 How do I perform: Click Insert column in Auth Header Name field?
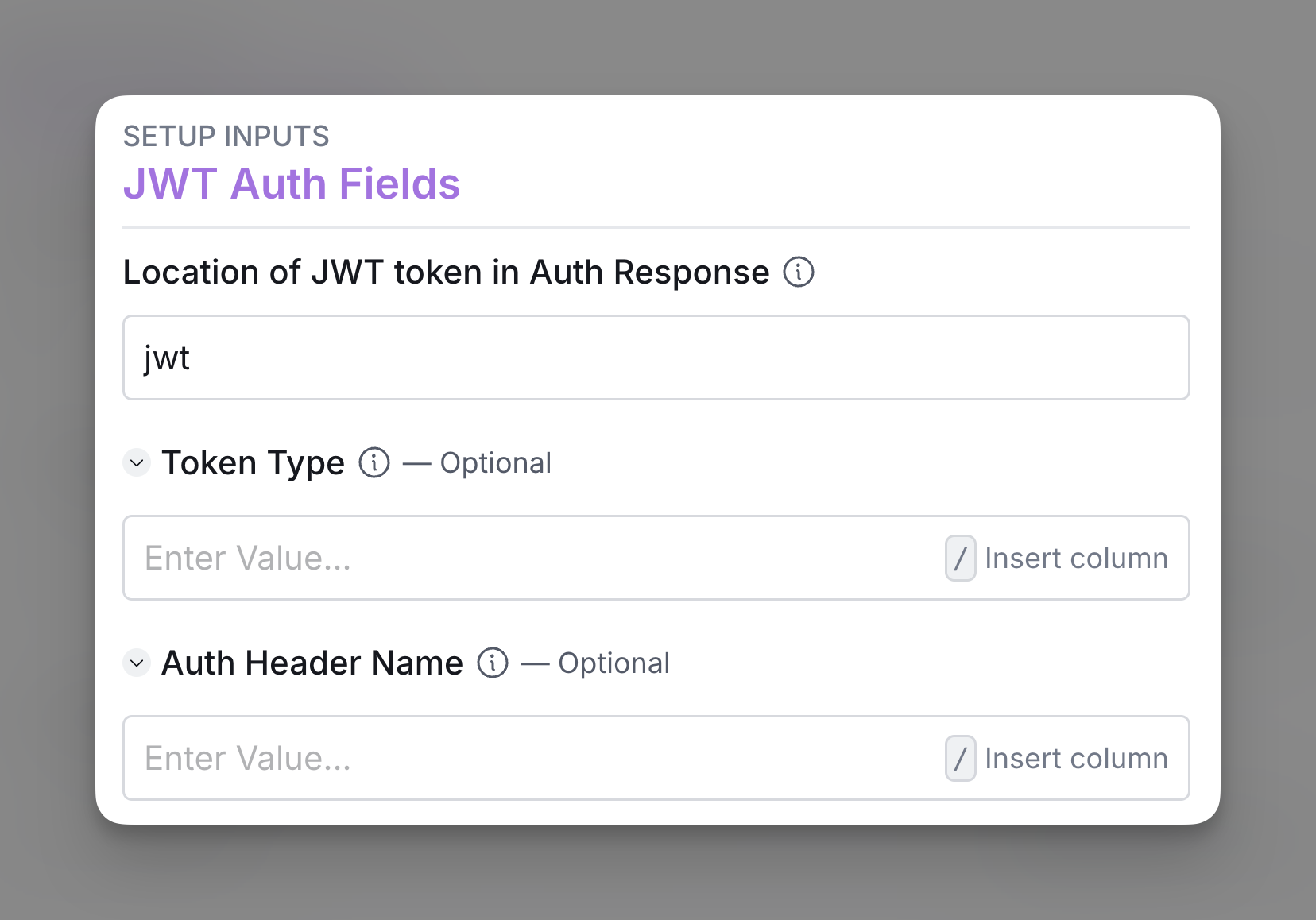pyautogui.click(x=1076, y=758)
